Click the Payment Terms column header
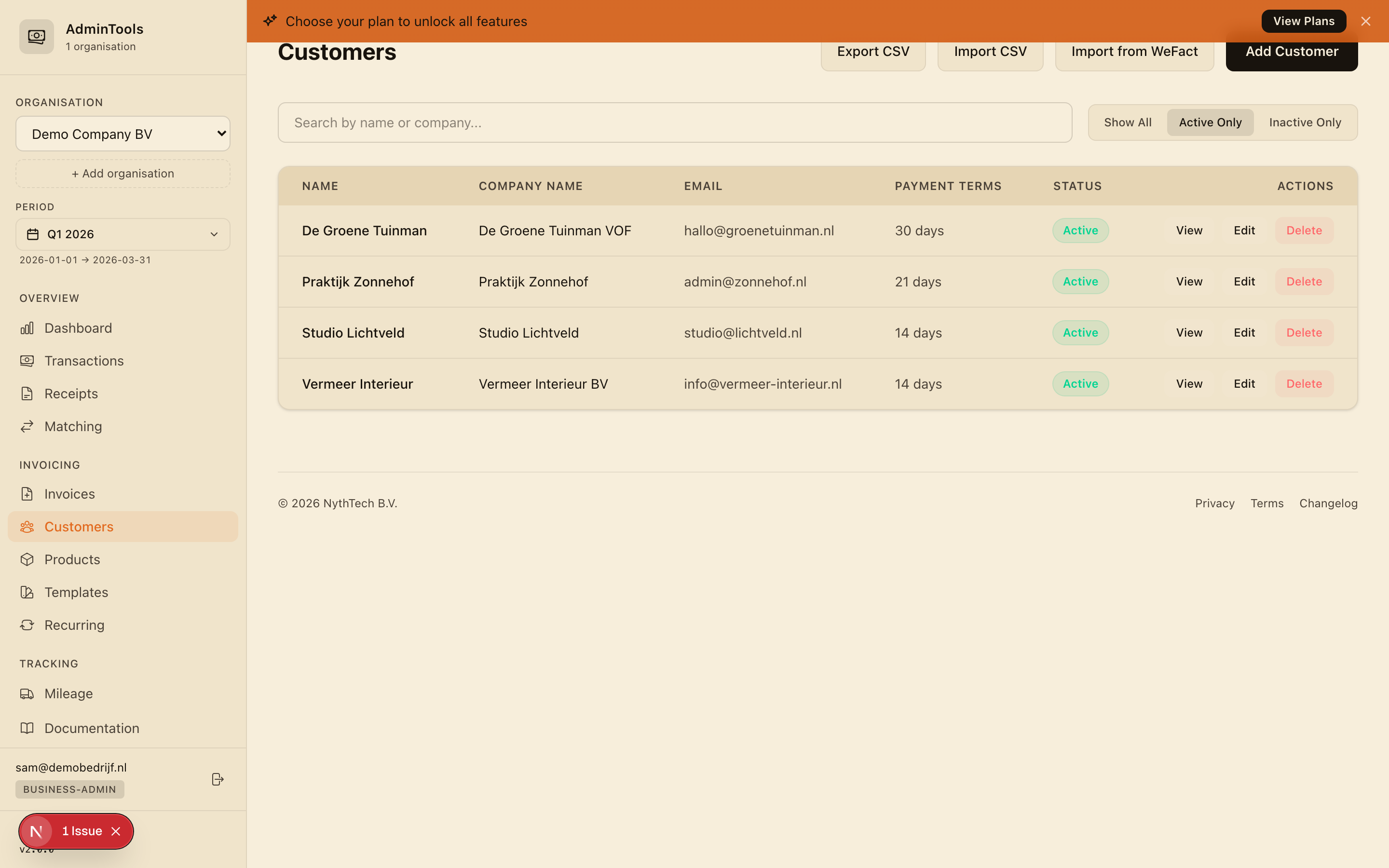The width and height of the screenshot is (1389, 868). 948,186
